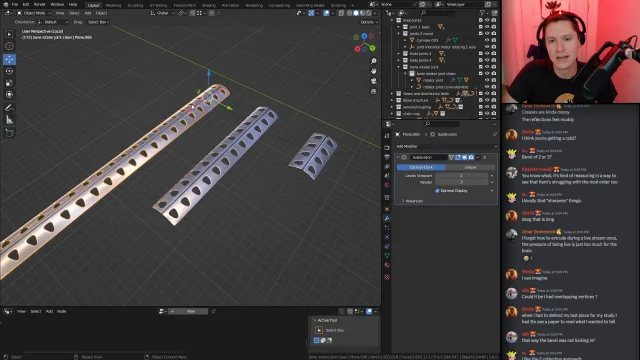This screenshot has height=360, width=640.
Task: Toggle Subdivision modifier render camera display
Action: tap(471, 157)
